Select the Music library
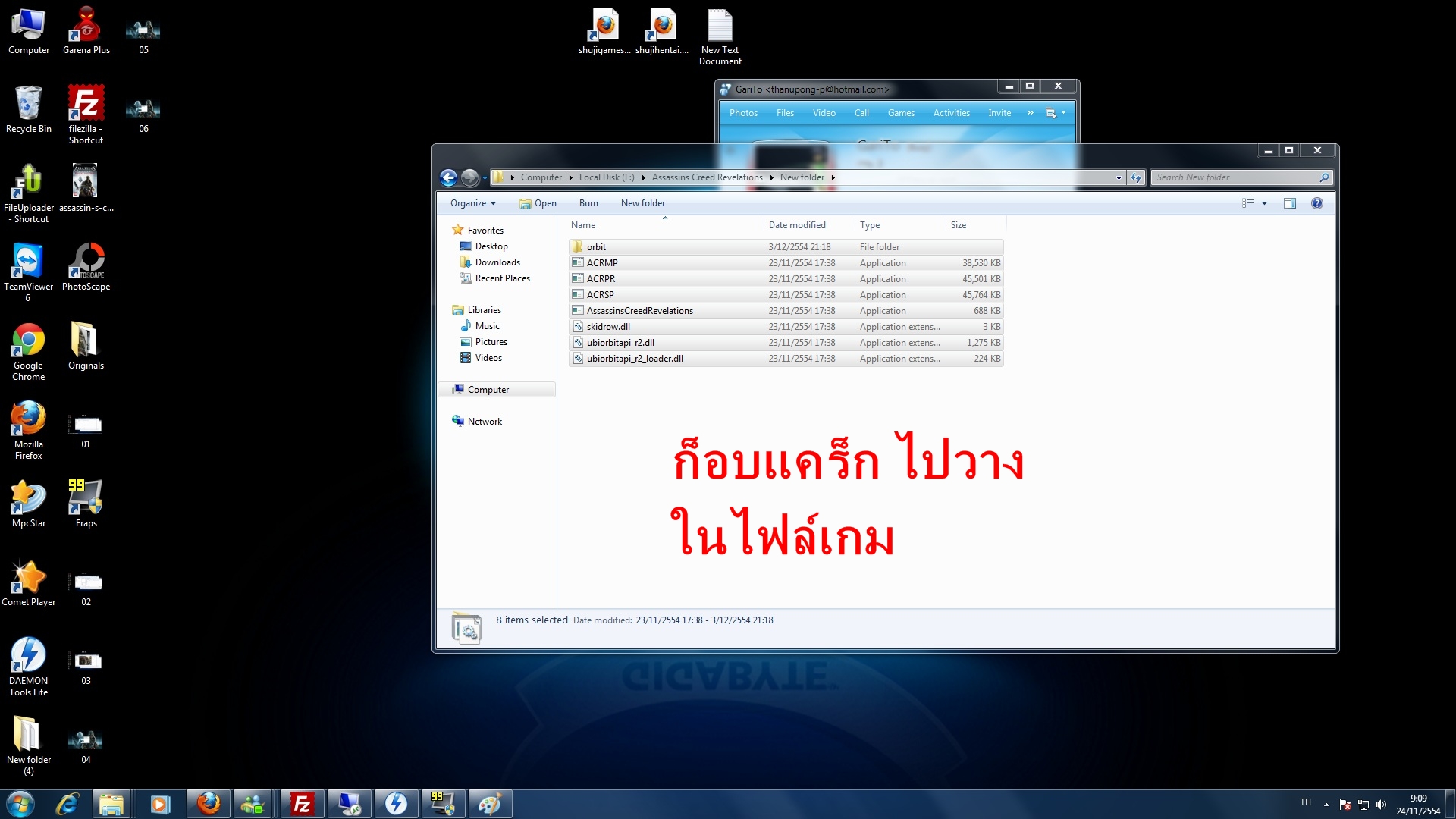 (x=487, y=326)
